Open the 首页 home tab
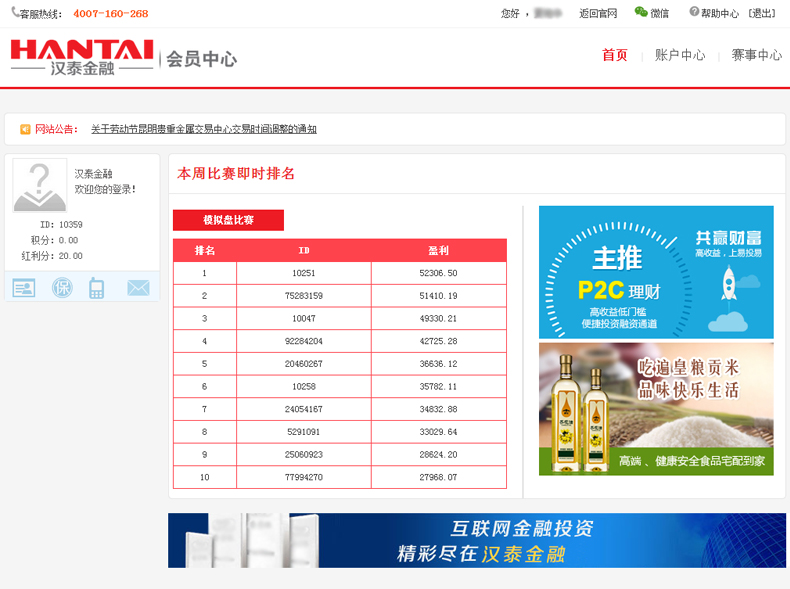This screenshot has width=790, height=589. click(x=614, y=56)
